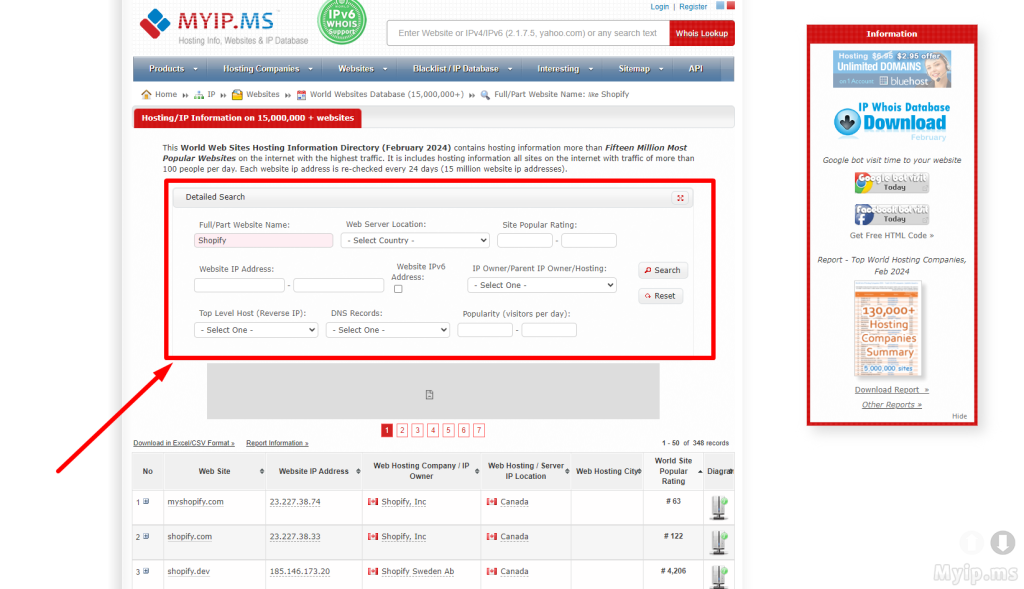Expand row 3 plus icon for shopify.dev

click(146, 571)
